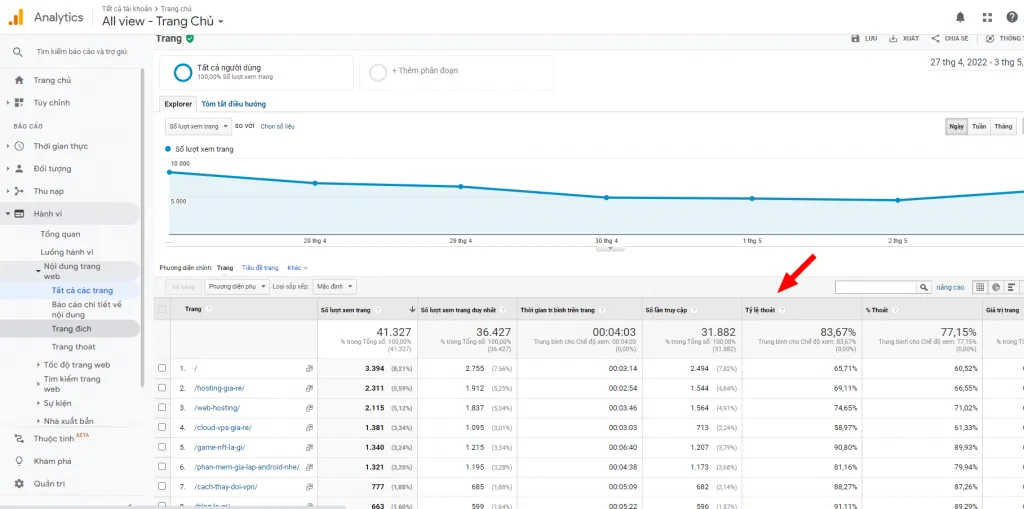This screenshot has height=509, width=1024.
Task: Switch to pie chart percentage view
Action: click(x=996, y=287)
